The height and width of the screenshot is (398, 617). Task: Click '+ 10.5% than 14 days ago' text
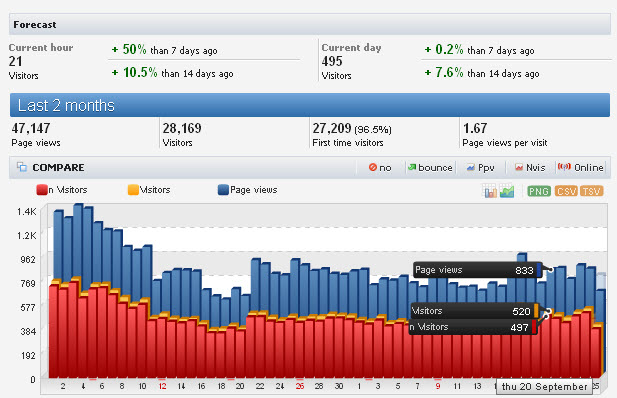tap(172, 72)
